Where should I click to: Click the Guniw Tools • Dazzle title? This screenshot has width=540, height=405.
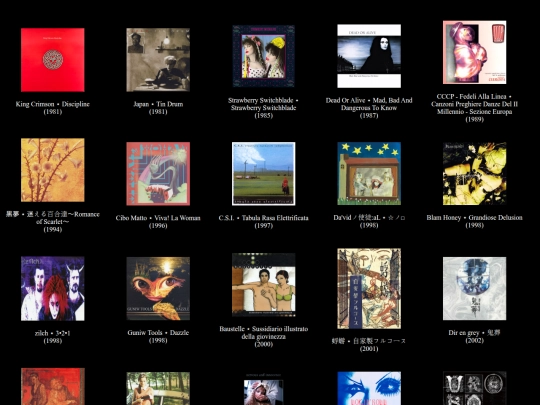pyautogui.click(x=158, y=333)
